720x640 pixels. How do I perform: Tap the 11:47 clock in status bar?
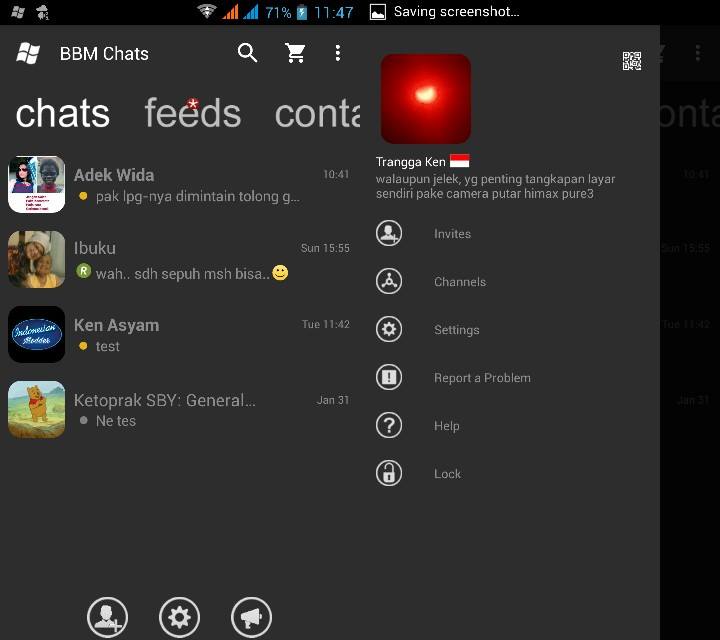click(334, 12)
